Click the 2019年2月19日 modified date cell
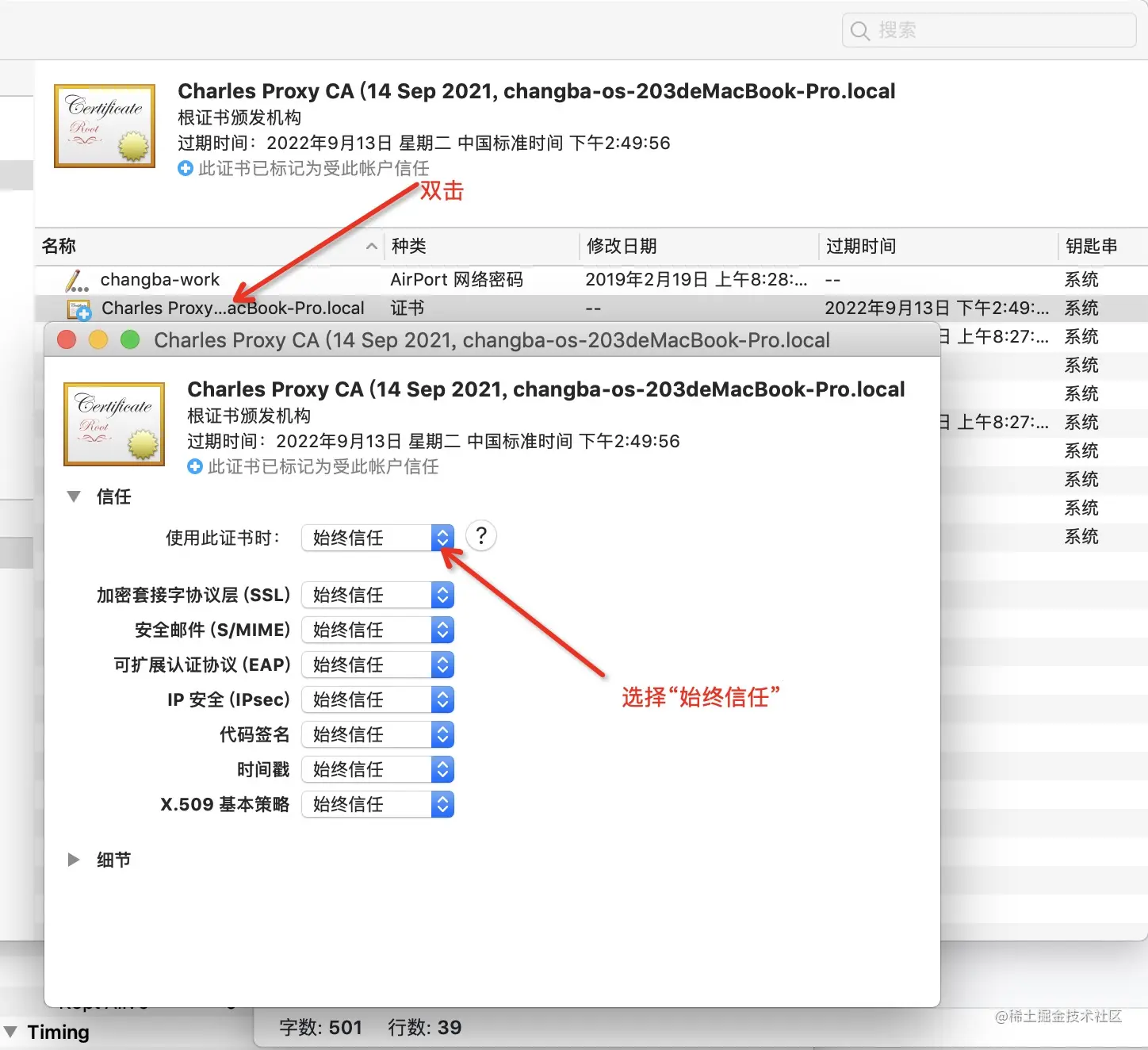The width and height of the screenshot is (1148, 1050). [x=696, y=279]
